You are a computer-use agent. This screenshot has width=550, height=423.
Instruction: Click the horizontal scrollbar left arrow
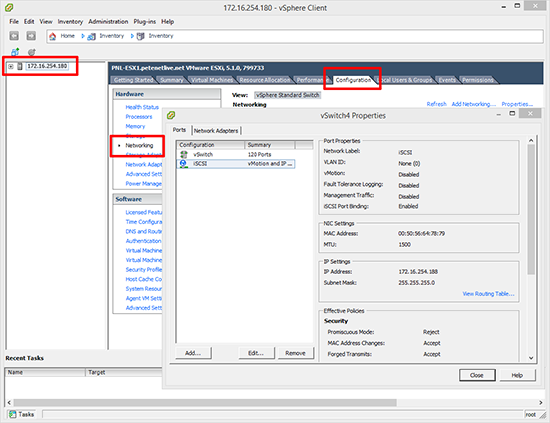[x=9, y=402]
